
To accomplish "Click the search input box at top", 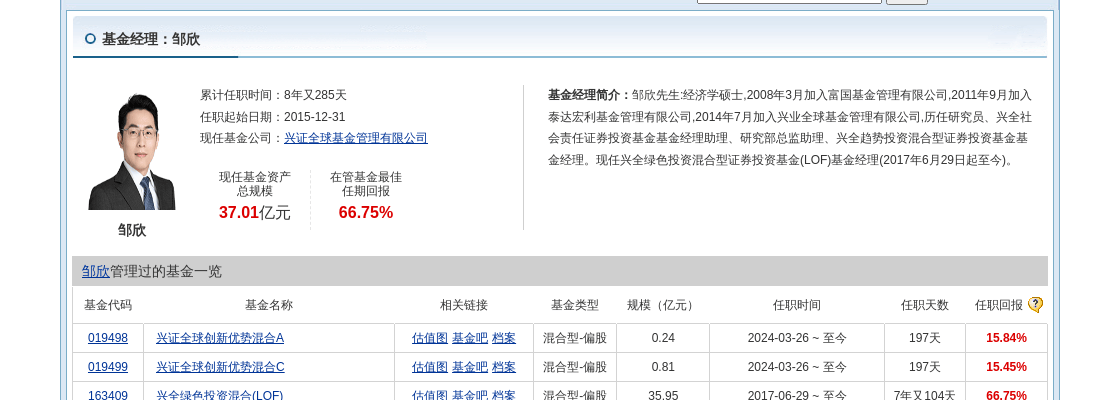I will [789, 1].
